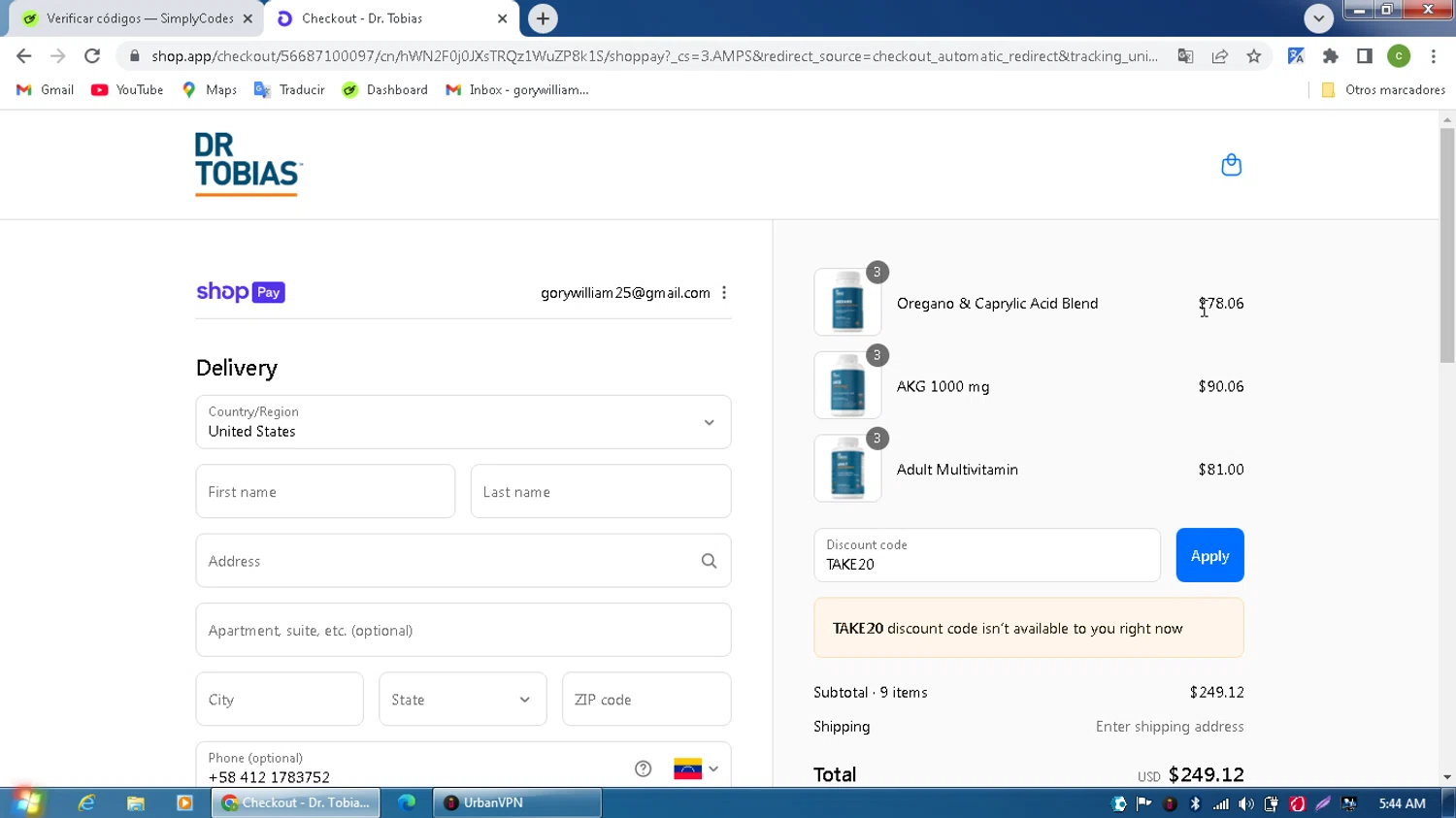Click the Apartment, suite, etc. field
Screen dimensions: 1456x818
coord(463,631)
